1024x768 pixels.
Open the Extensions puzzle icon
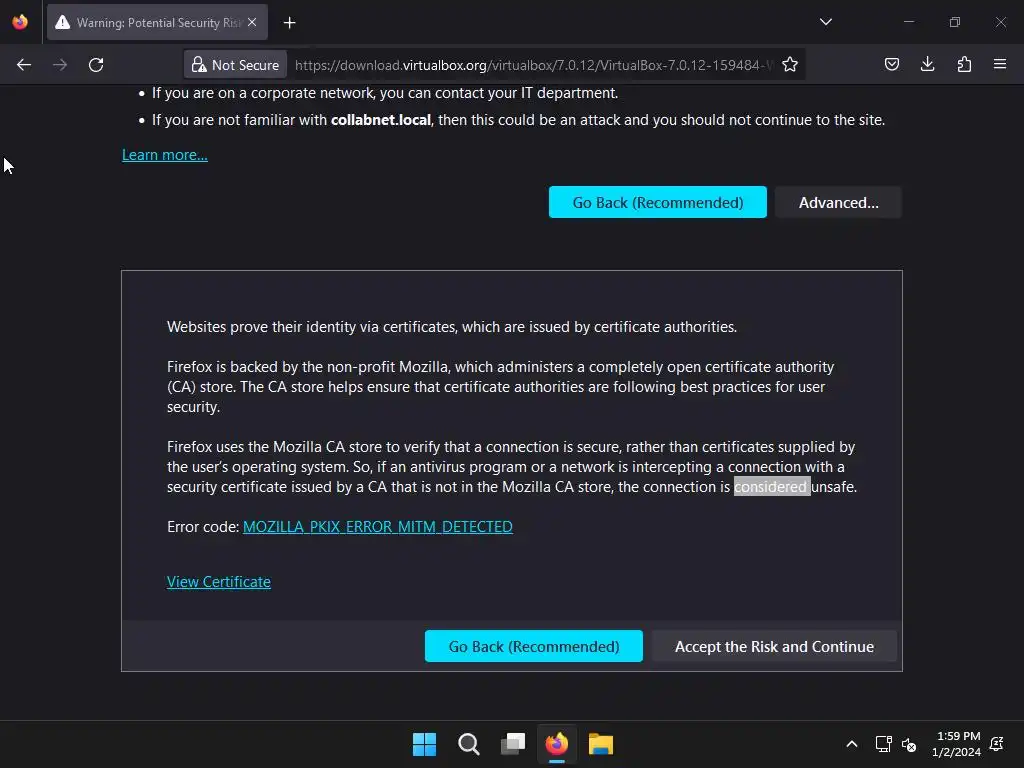click(x=964, y=64)
